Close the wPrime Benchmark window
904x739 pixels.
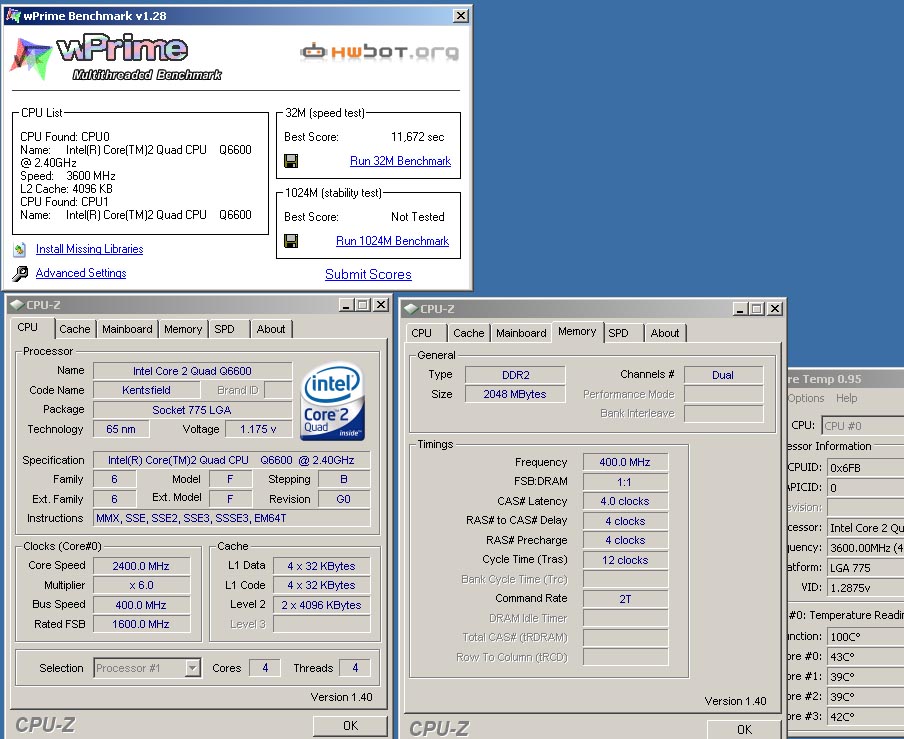(x=461, y=16)
